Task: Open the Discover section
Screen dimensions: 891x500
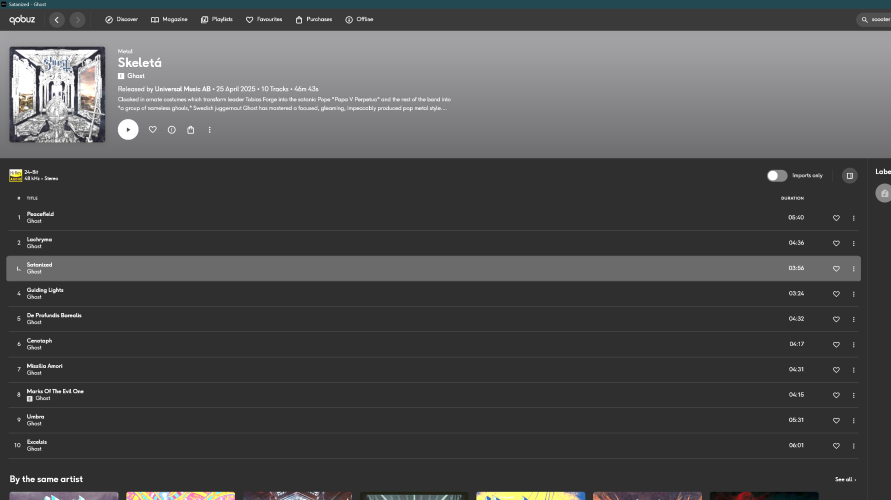Action: (121, 19)
